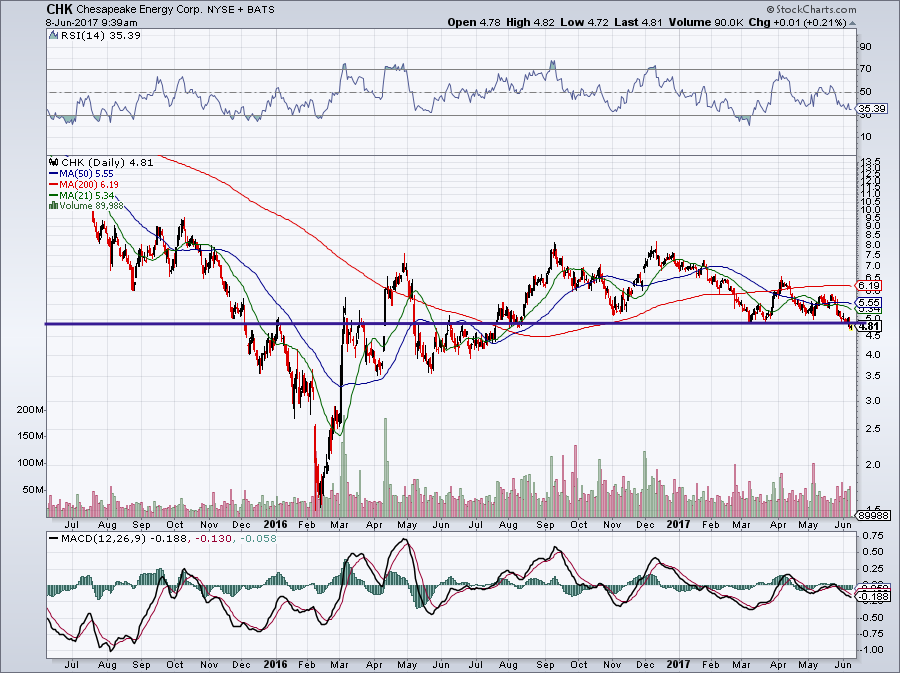
Task: Click the 0.75 label on the MACD axis
Action: 872,535
